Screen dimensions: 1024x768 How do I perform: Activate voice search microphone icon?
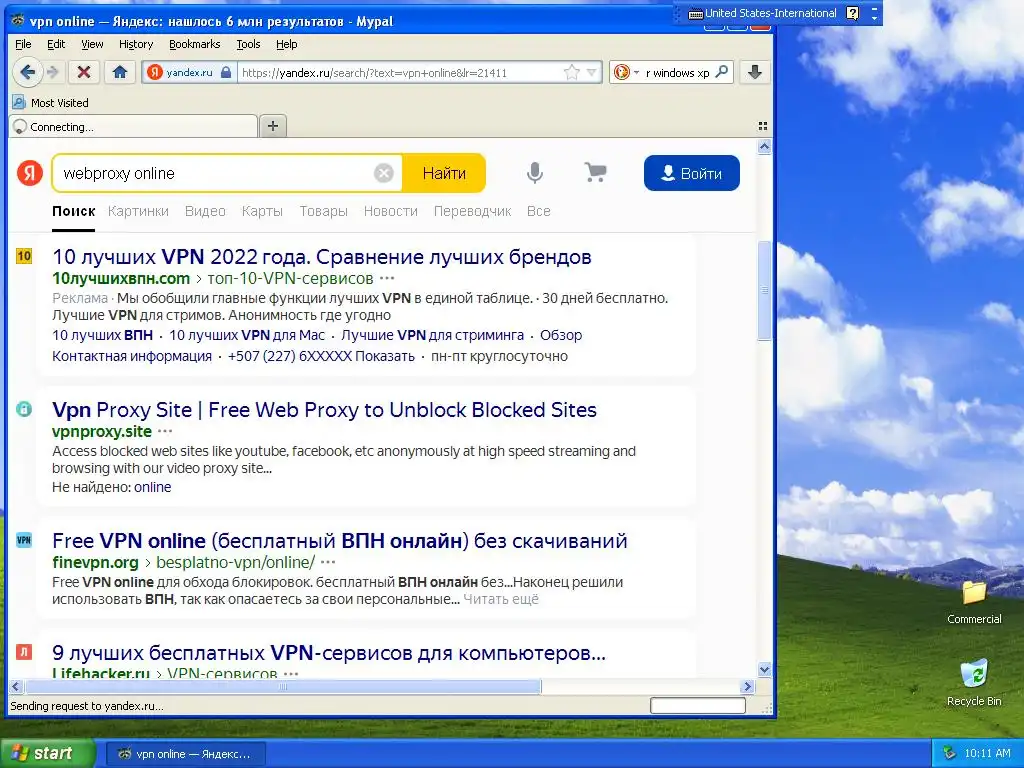[x=535, y=173]
